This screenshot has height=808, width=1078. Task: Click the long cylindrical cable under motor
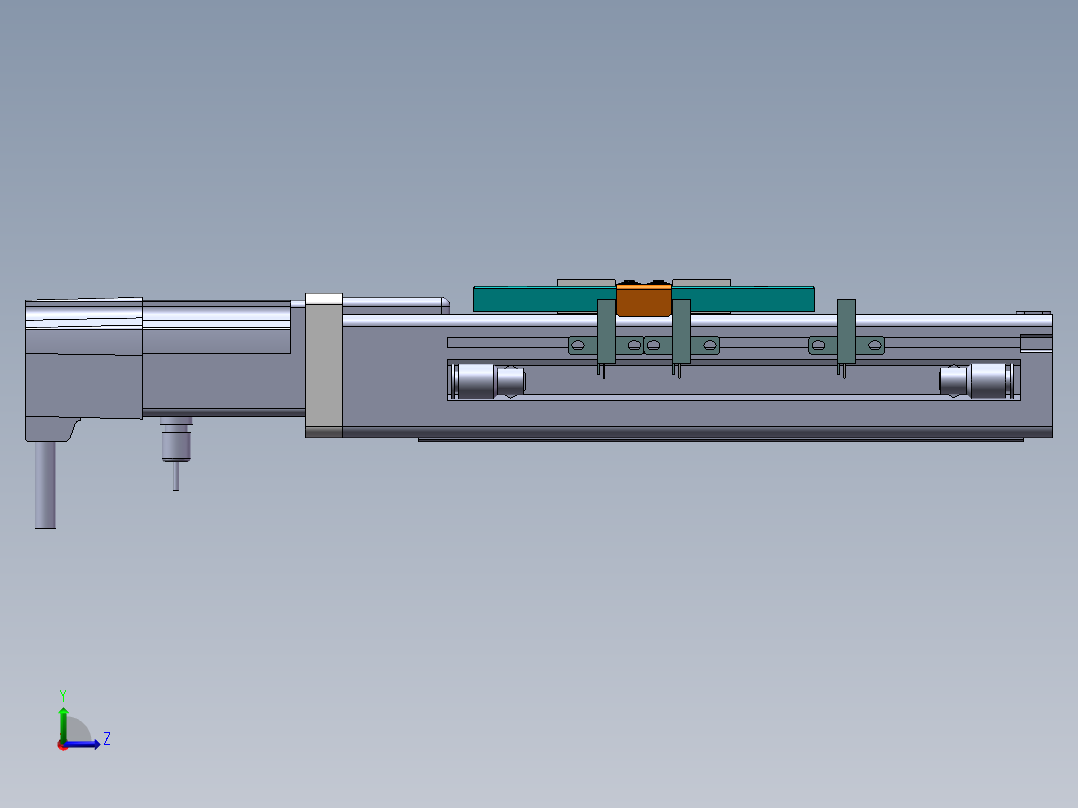coord(45,485)
